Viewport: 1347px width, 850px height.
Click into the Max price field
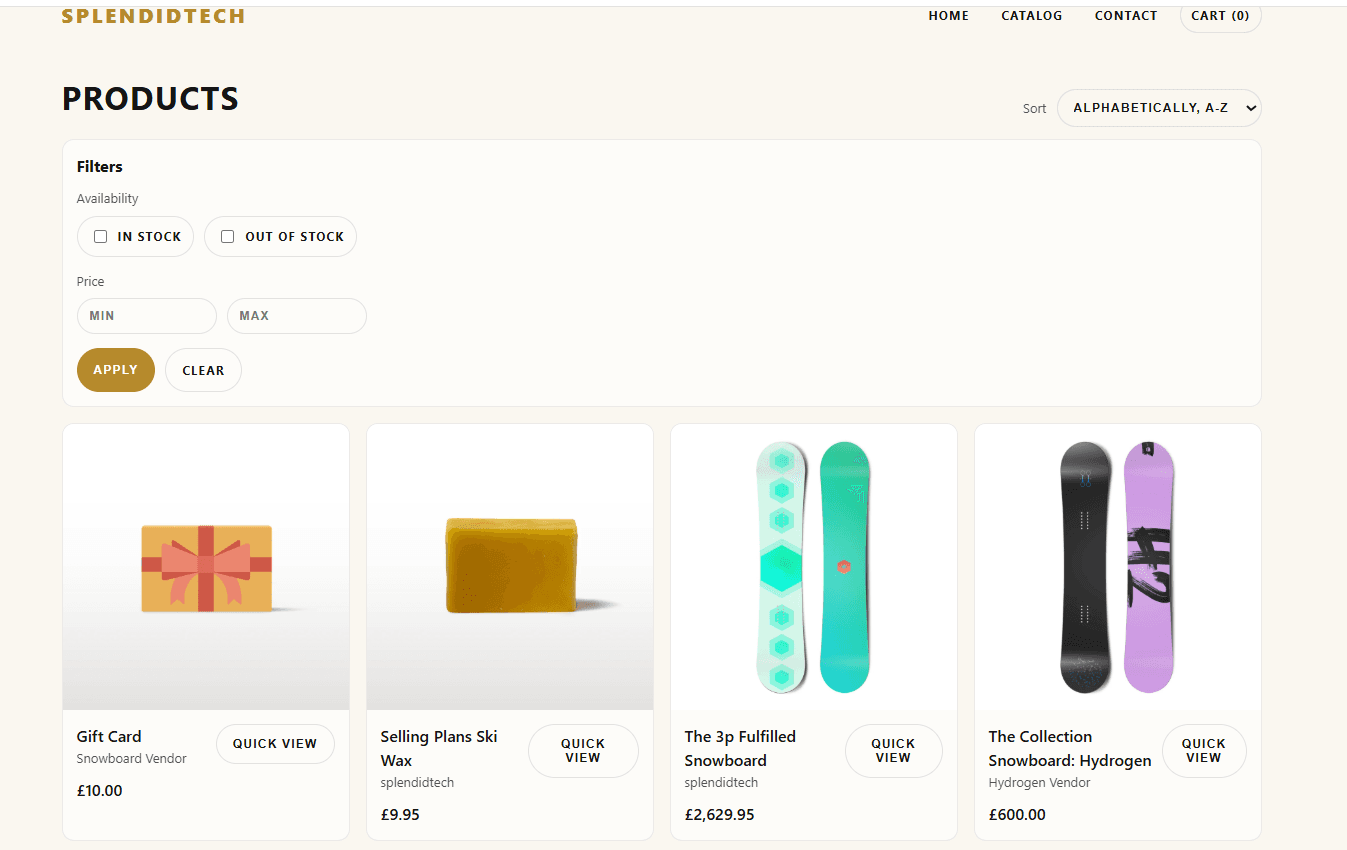coord(296,316)
